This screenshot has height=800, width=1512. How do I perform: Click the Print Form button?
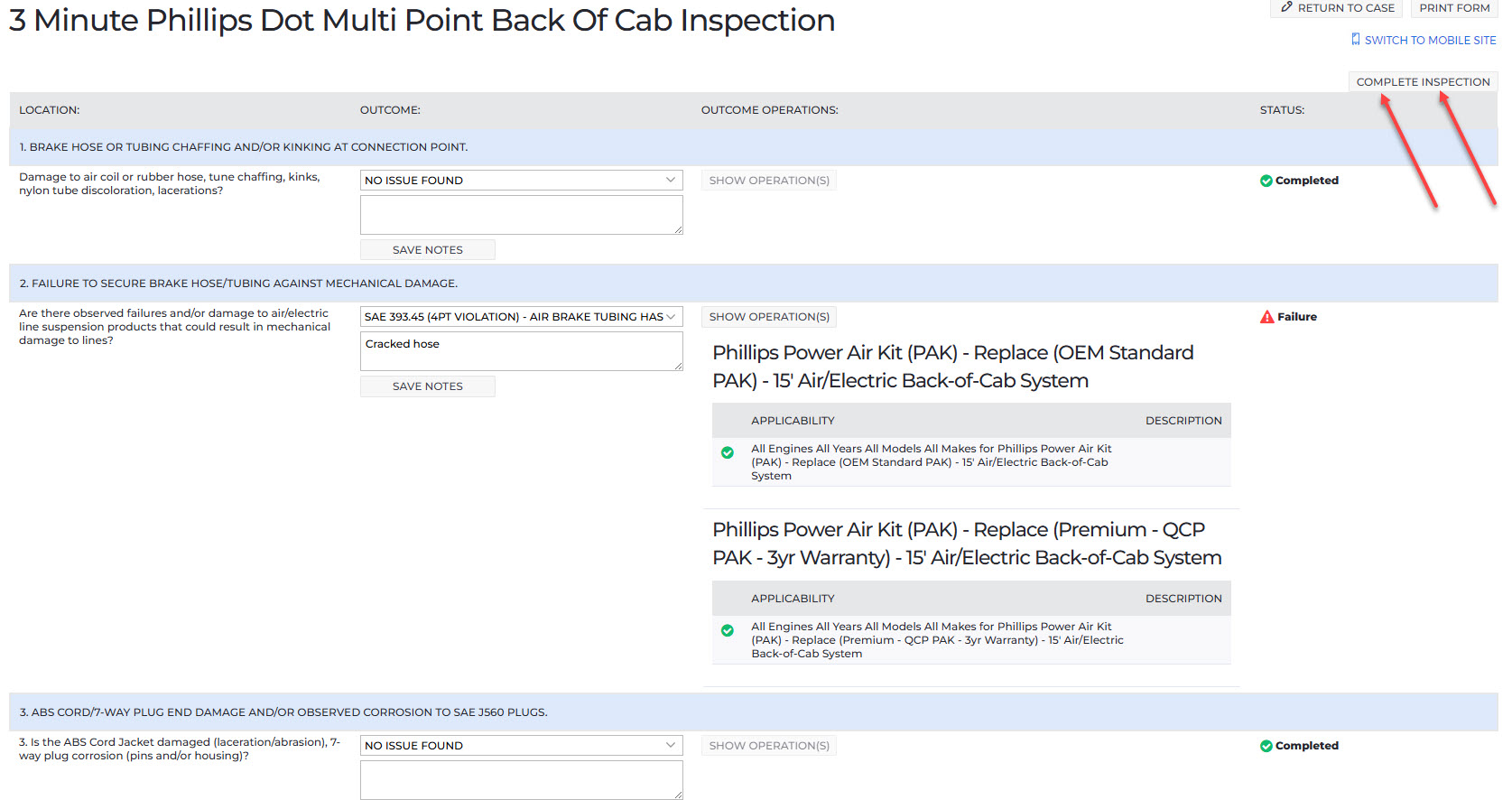tap(1454, 8)
